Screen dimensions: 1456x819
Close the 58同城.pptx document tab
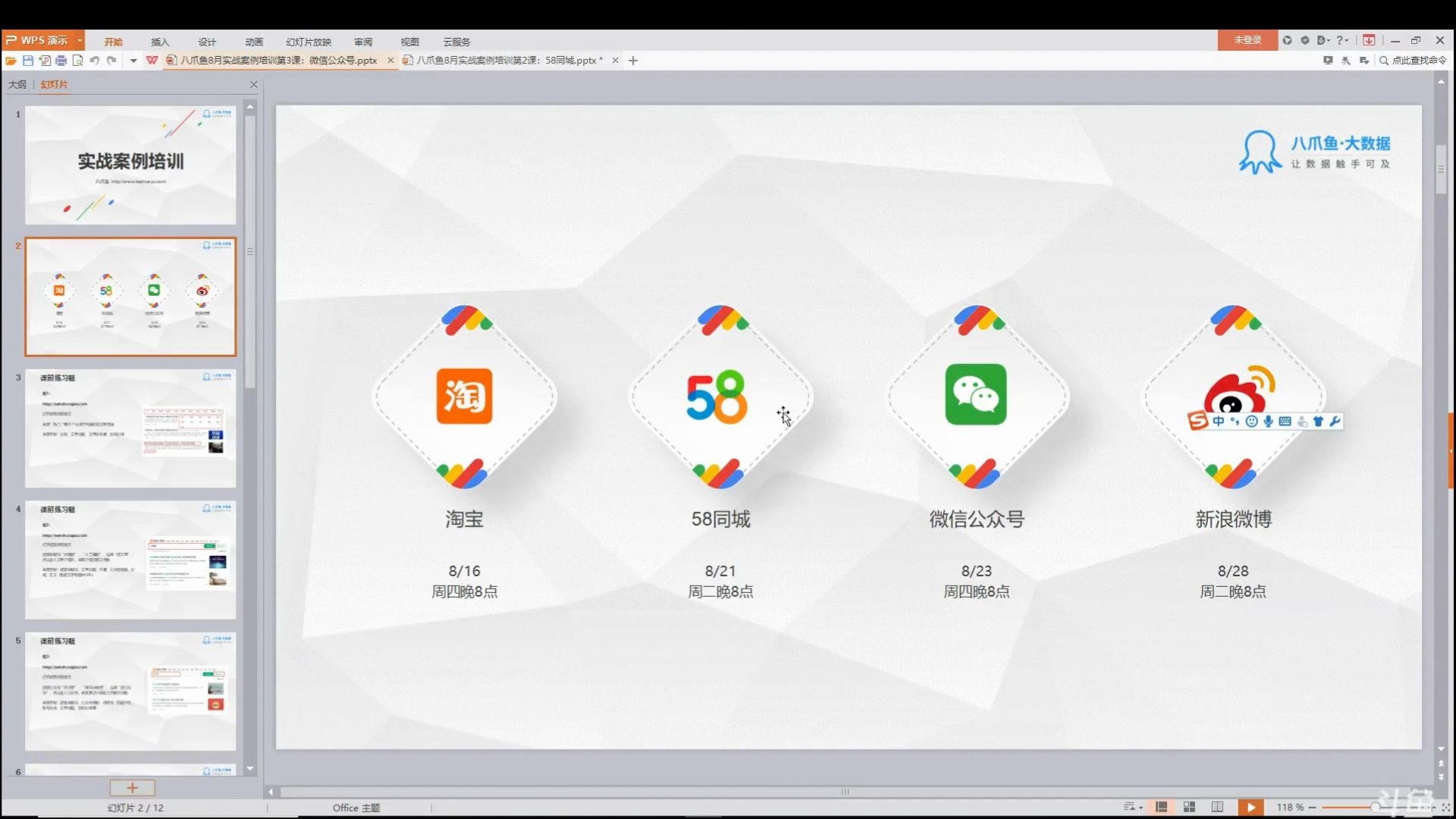pos(615,61)
